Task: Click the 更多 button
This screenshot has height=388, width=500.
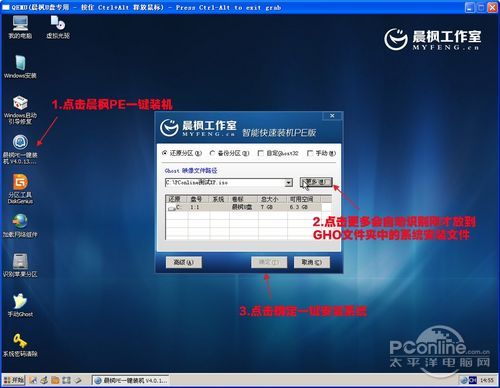Action: [316, 182]
